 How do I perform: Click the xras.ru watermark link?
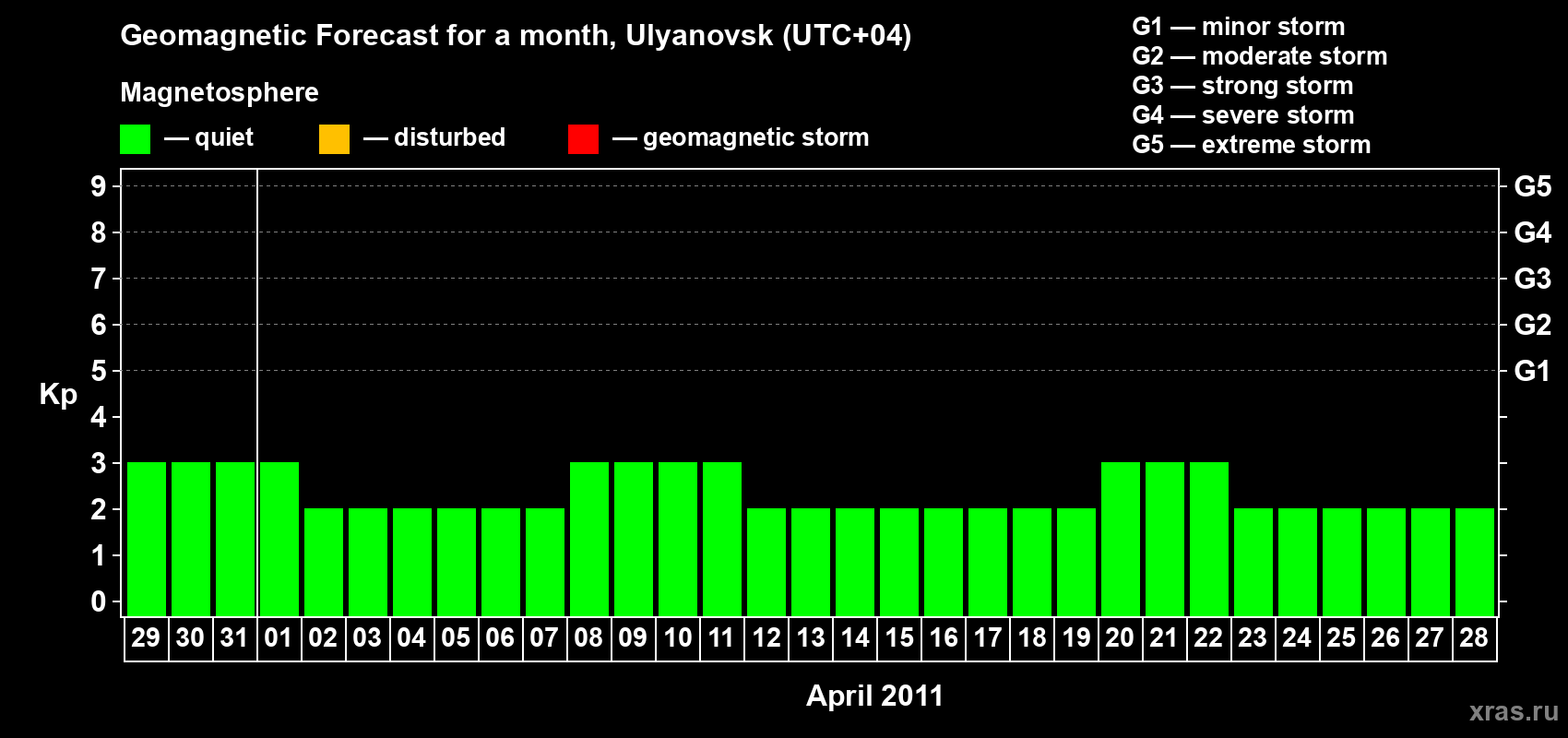(1513, 711)
